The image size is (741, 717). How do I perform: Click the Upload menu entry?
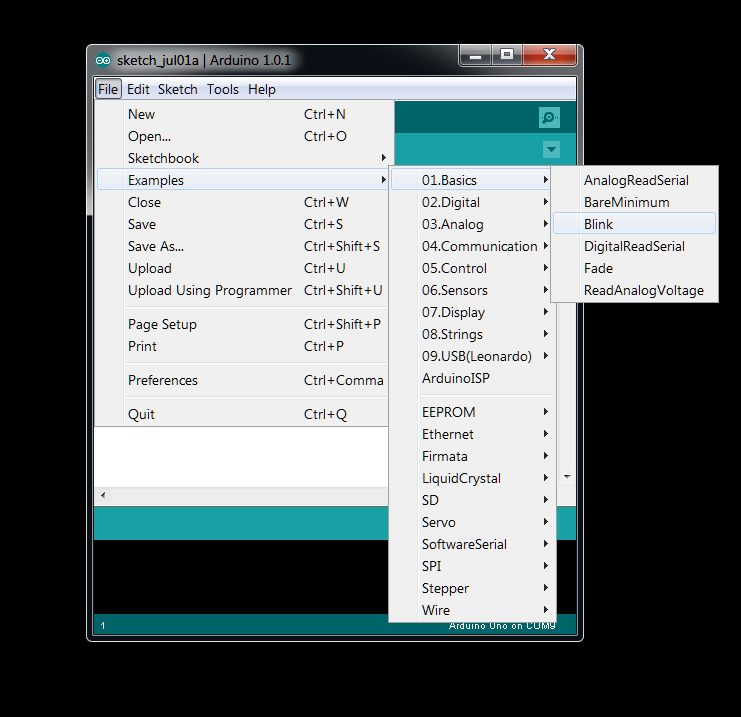(243, 268)
